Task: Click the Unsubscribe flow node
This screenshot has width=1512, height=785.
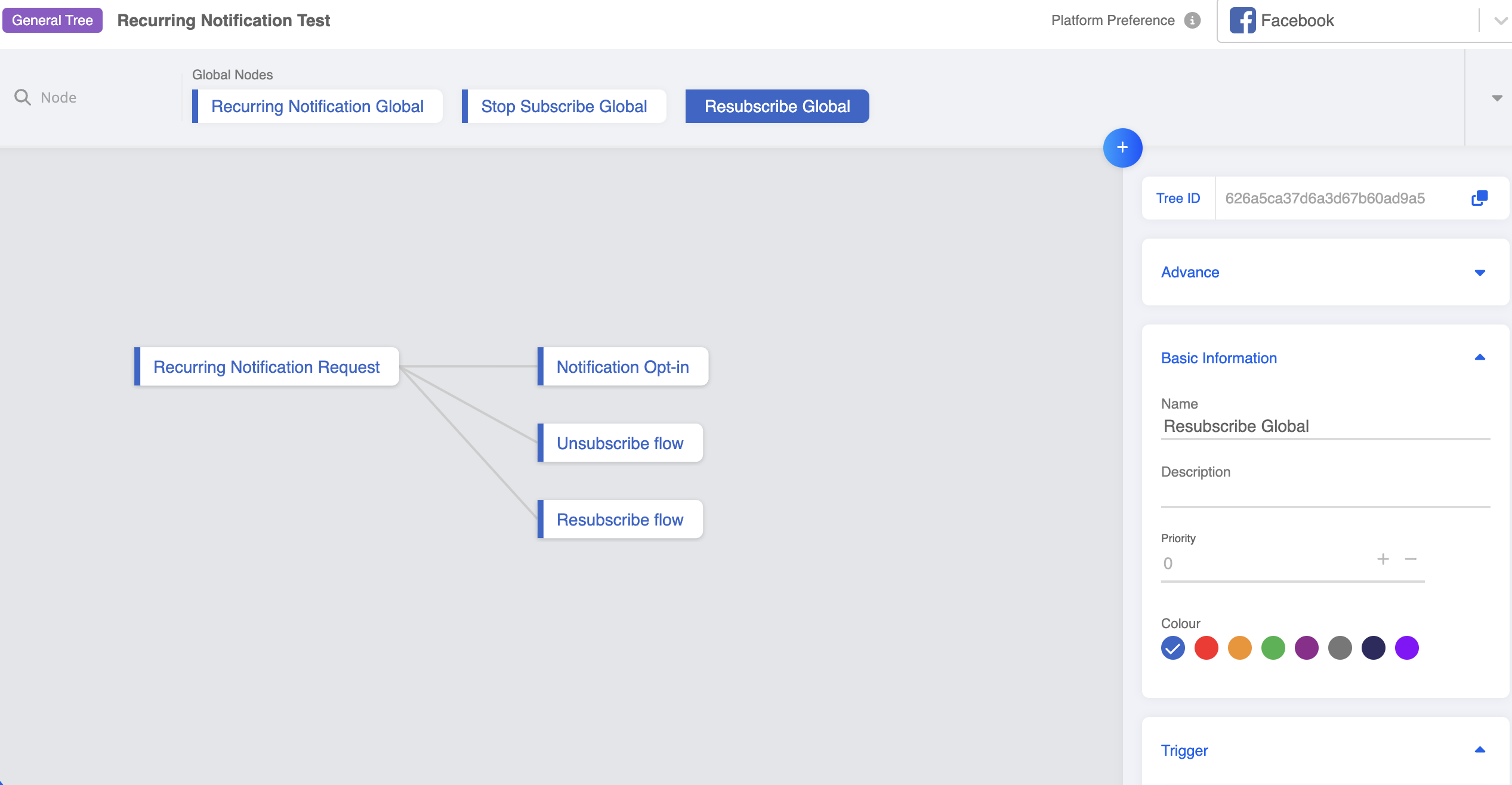Action: 619,443
